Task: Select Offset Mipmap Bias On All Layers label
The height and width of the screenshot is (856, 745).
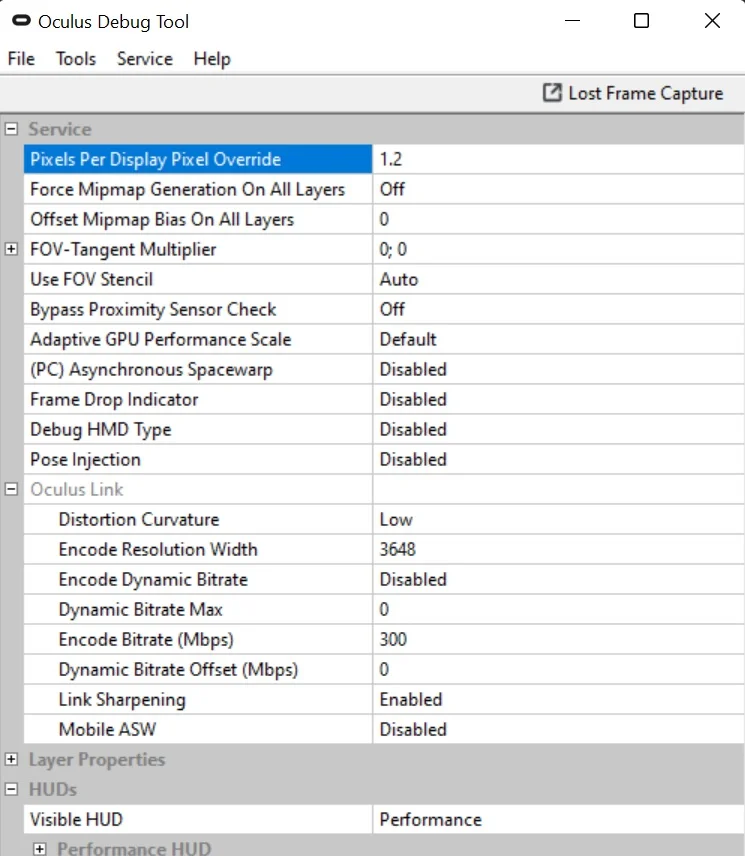Action: [162, 219]
